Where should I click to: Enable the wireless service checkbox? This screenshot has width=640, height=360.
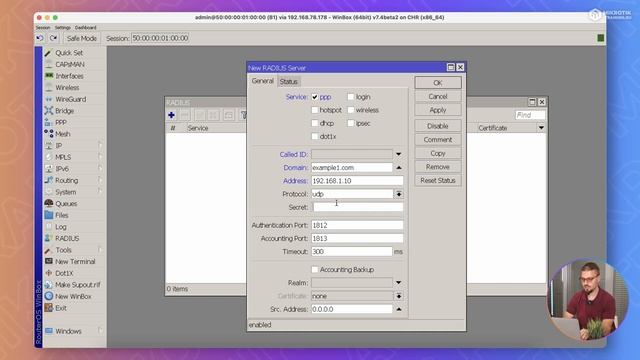point(351,110)
